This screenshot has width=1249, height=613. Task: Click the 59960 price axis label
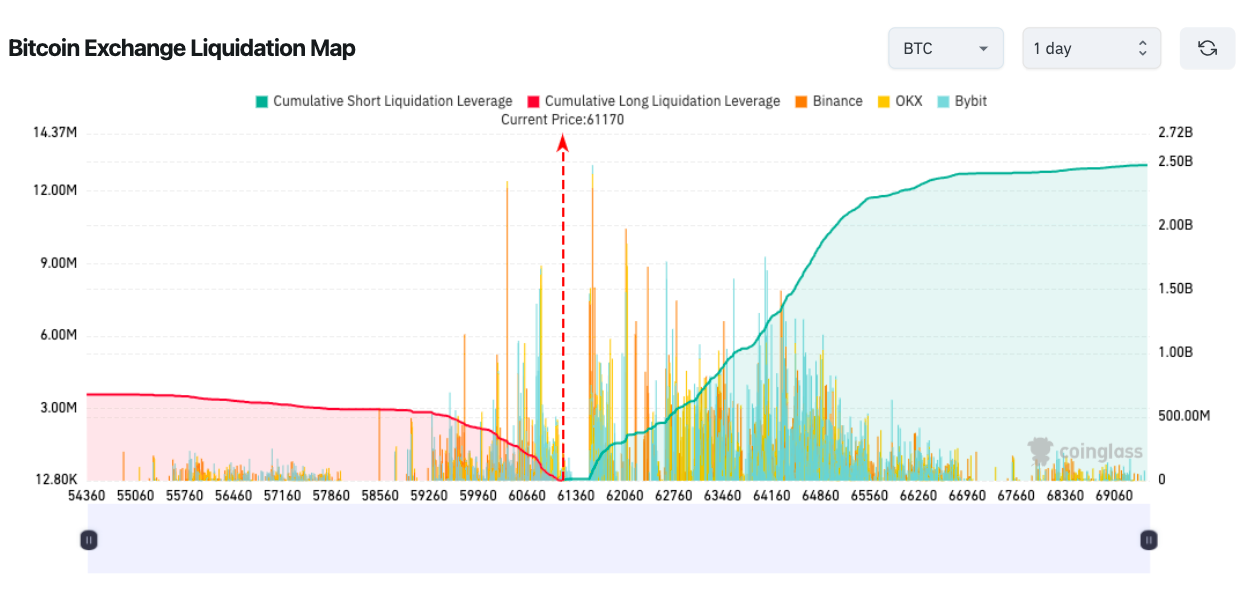(x=478, y=496)
